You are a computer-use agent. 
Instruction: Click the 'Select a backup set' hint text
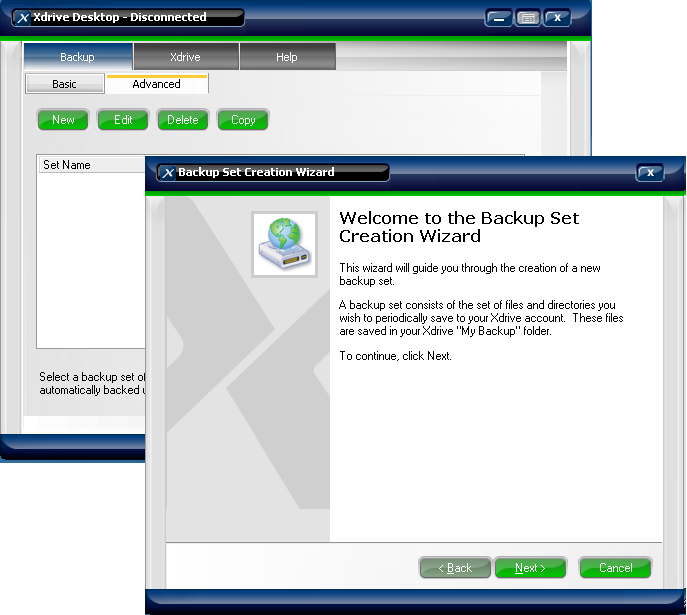click(92, 383)
